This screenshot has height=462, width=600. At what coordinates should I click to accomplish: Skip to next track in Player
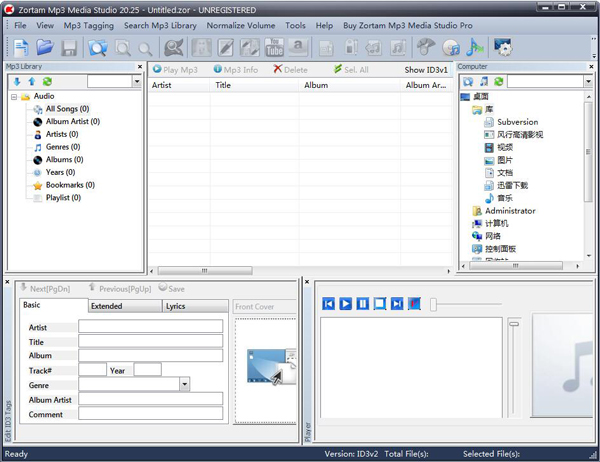[x=397, y=304]
